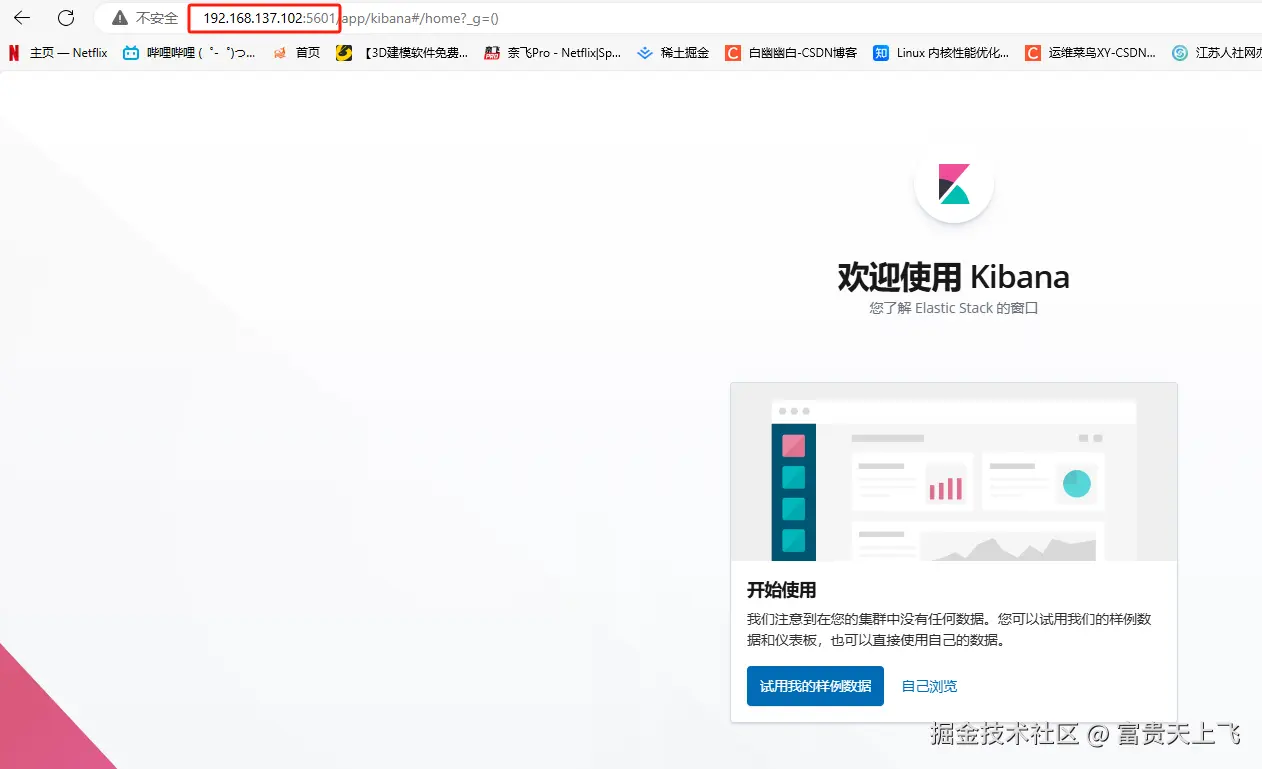Image resolution: width=1262 pixels, height=769 pixels.
Task: Open the 江苏人社网办 bookmark
Action: click(1217, 53)
